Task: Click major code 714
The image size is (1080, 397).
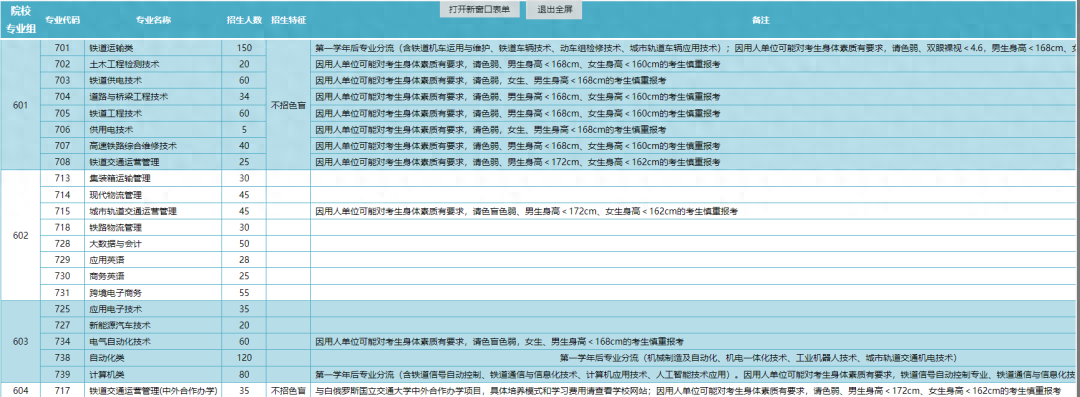Action: pos(63,194)
